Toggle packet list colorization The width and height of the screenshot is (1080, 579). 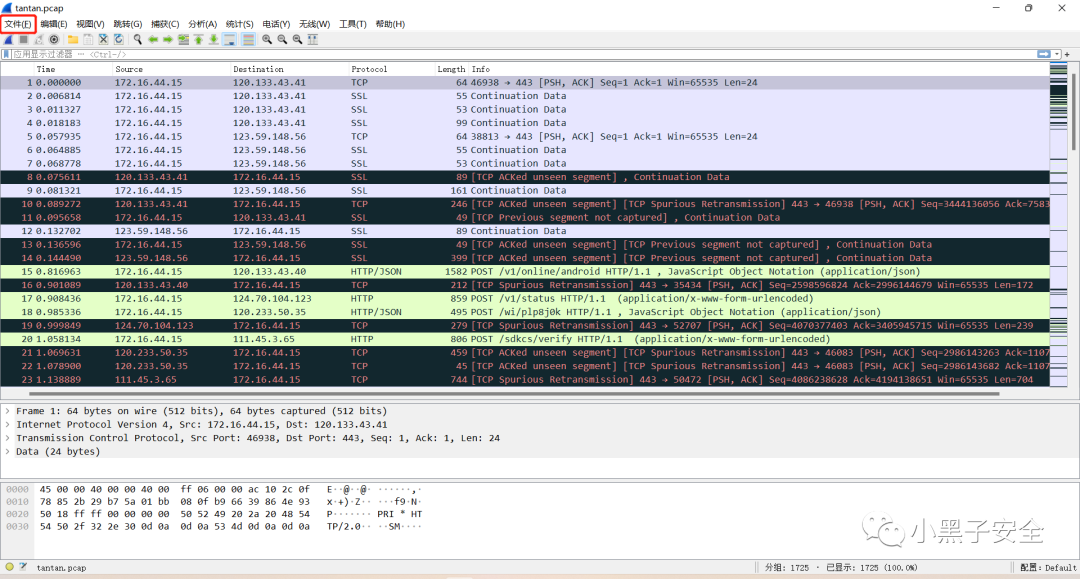tap(249, 40)
